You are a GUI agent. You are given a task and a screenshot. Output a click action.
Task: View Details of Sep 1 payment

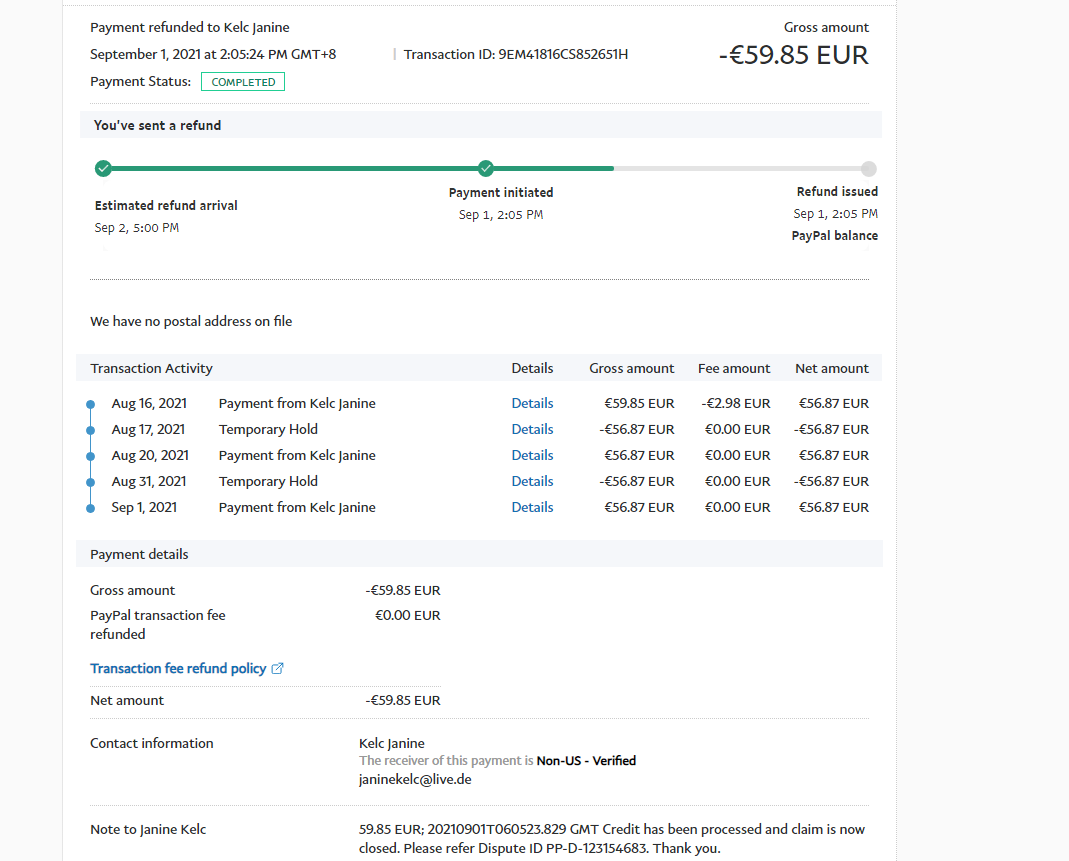click(x=532, y=507)
